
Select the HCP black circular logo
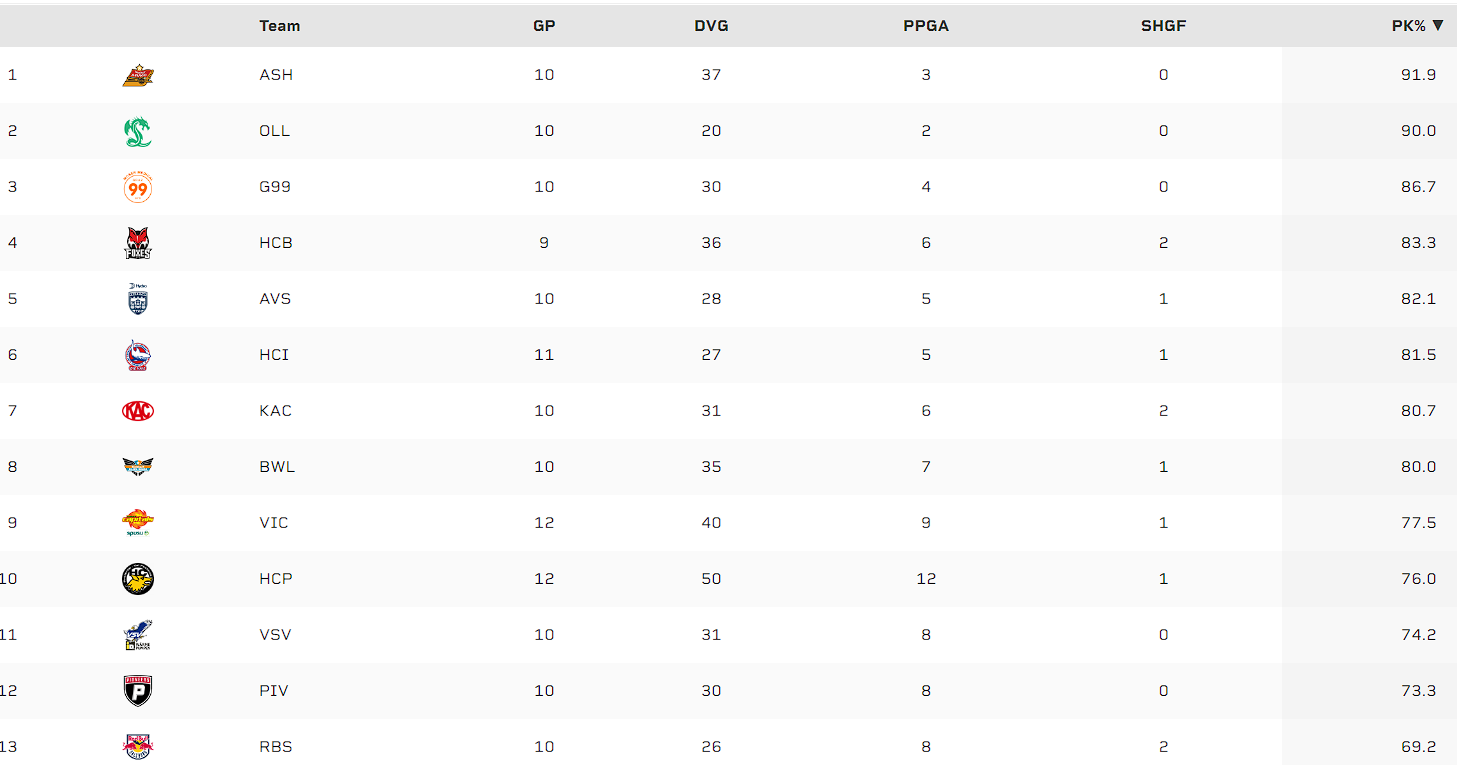138,579
